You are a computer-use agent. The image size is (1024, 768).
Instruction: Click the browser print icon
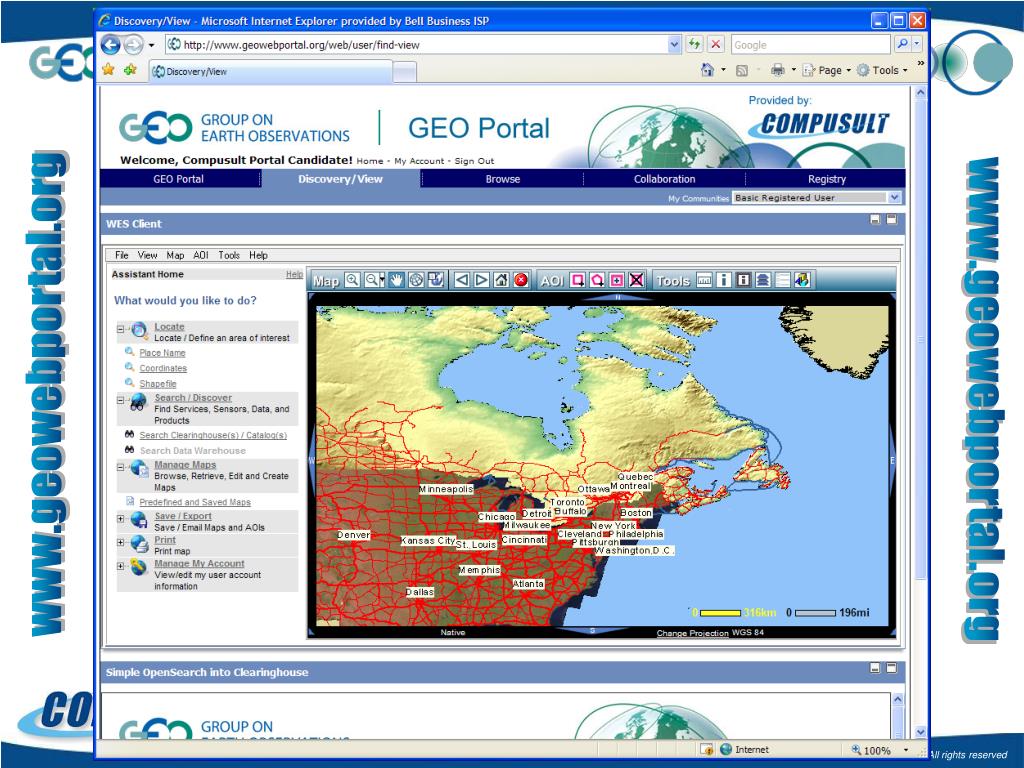pos(777,70)
